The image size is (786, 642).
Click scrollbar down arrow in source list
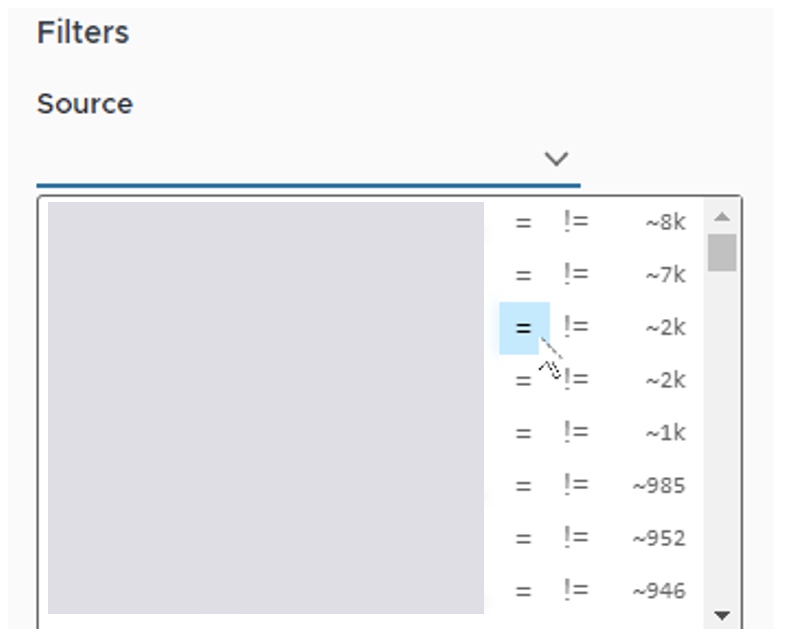[x=722, y=615]
